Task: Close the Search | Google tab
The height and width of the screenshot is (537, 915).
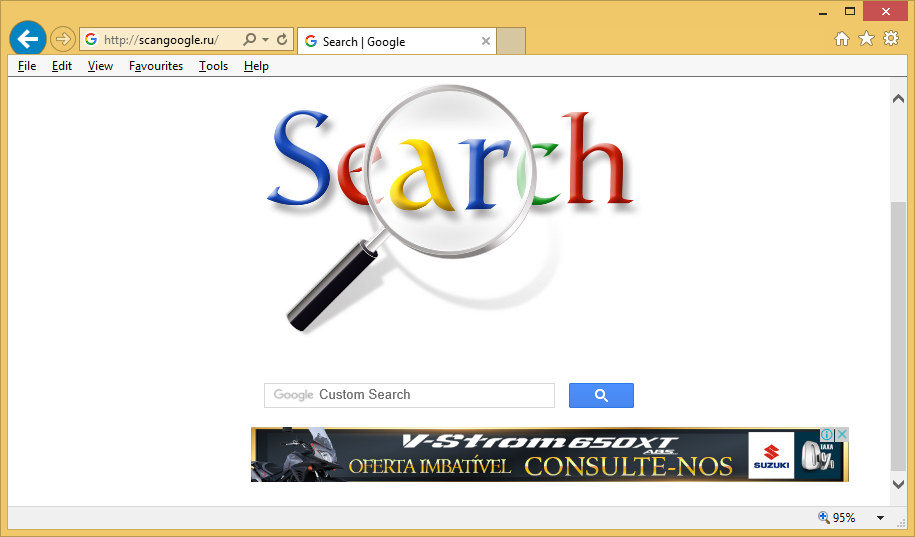Action: pos(486,41)
